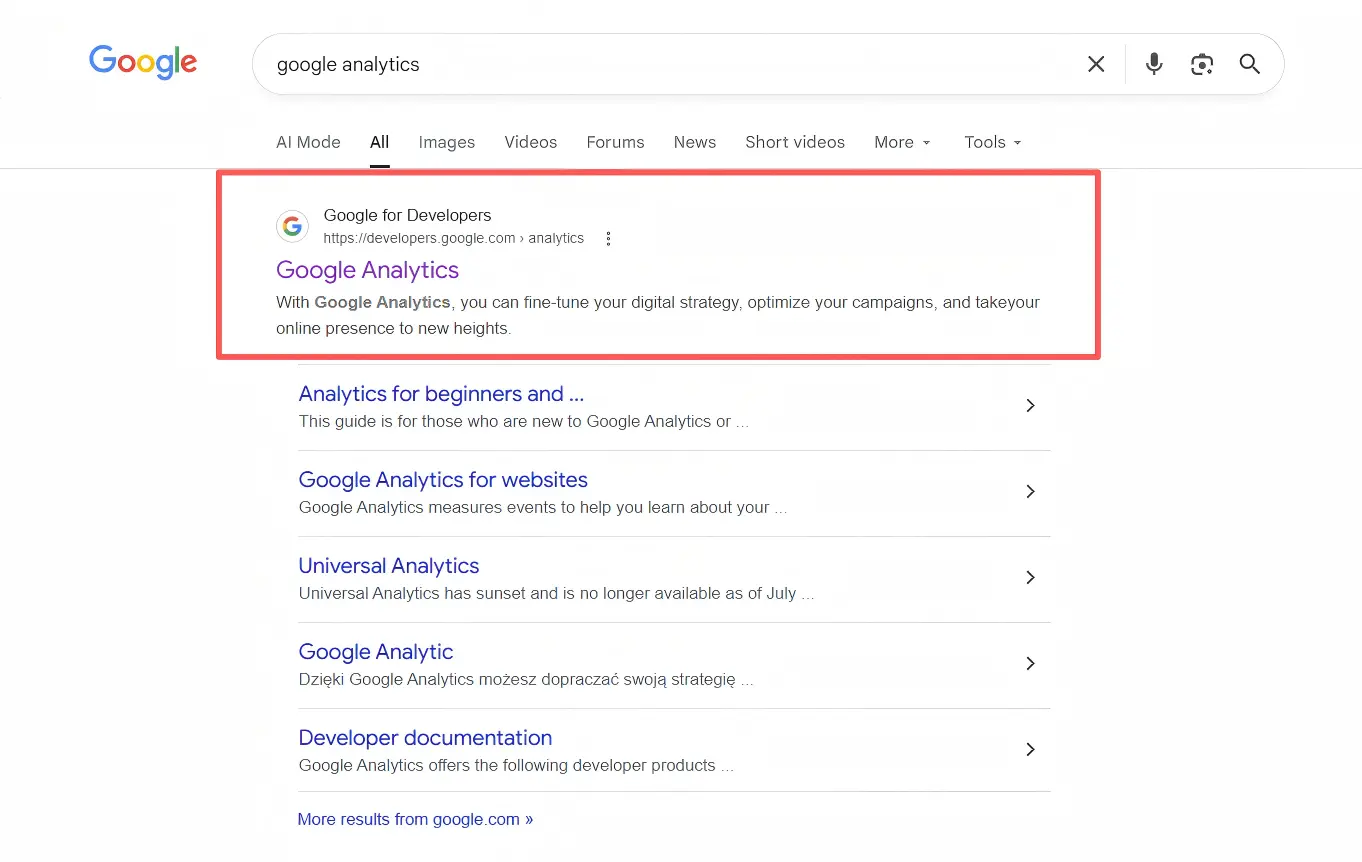The width and height of the screenshot is (1362, 862).
Task: Expand chevron on the Universal Analytics row
Action: 1030,577
